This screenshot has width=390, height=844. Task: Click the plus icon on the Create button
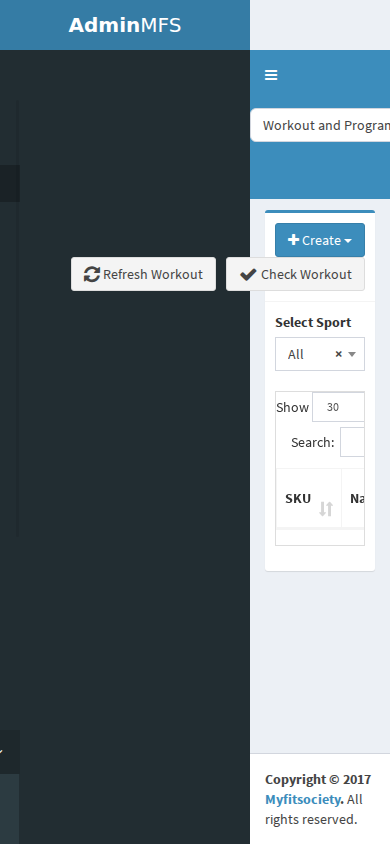[x=293, y=240]
